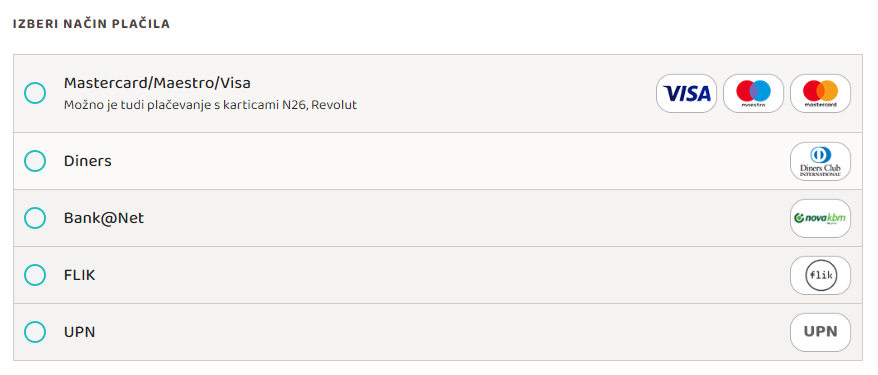Click the Diners Club International logo
This screenshot has height=375, width=878.
(820, 161)
